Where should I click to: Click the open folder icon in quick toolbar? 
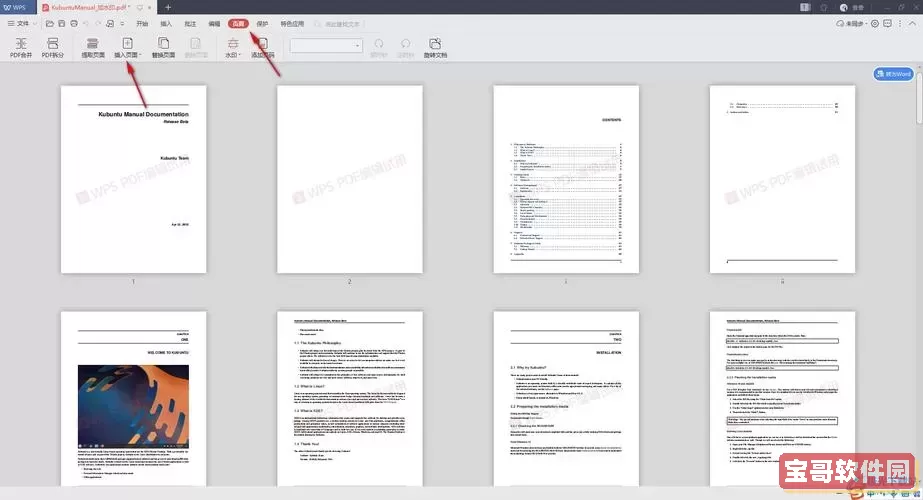tap(49, 24)
